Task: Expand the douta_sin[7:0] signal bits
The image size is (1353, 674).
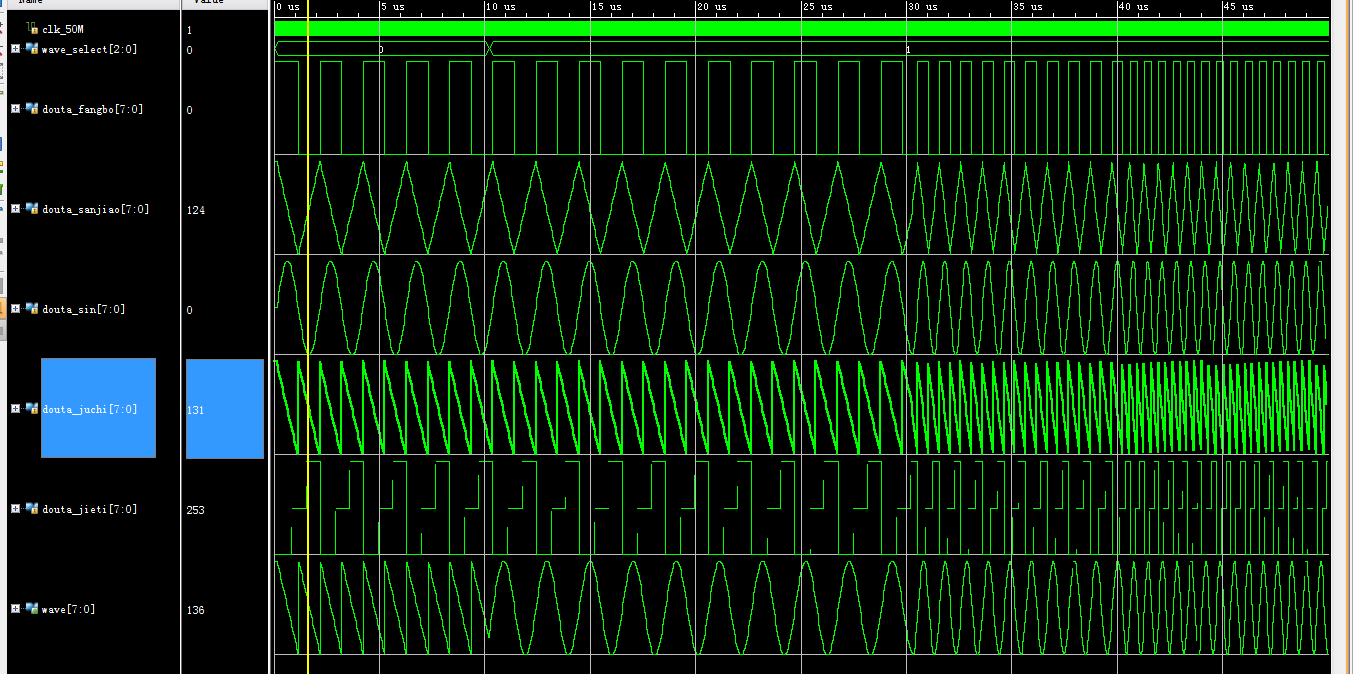Action: (15, 309)
